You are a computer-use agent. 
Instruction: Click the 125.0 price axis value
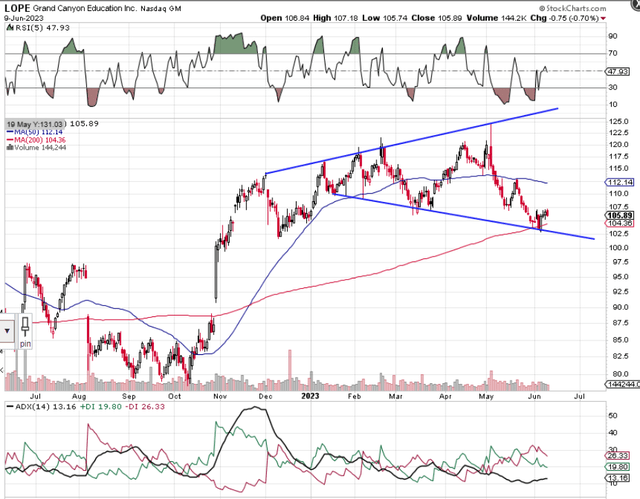click(619, 122)
